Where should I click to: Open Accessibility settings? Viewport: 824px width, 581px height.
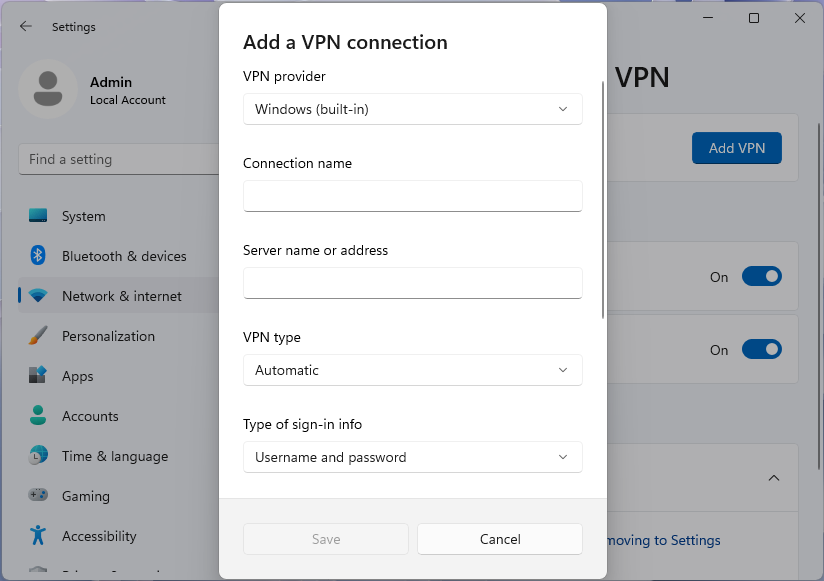point(40,536)
